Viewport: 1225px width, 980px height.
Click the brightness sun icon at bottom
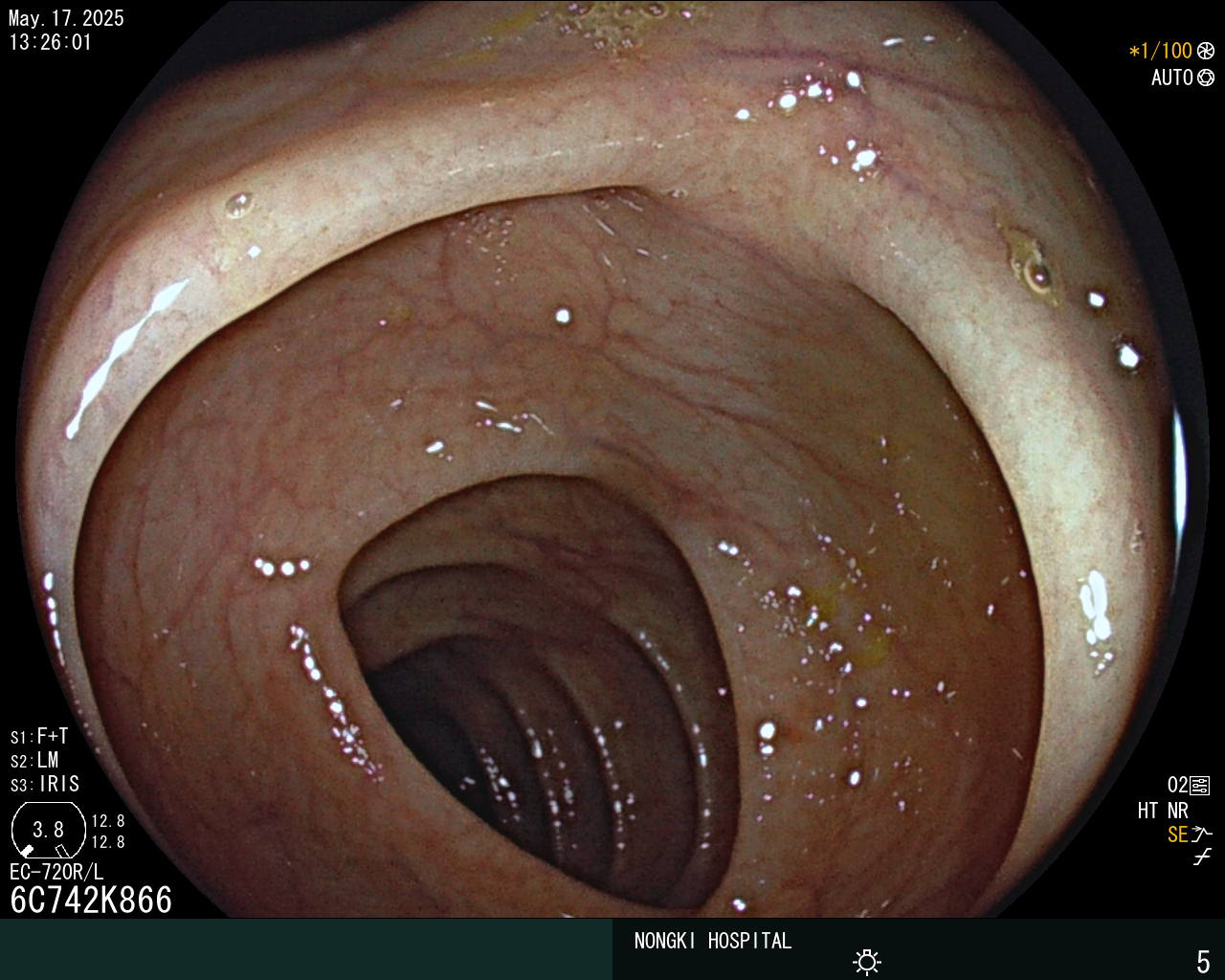click(x=867, y=961)
